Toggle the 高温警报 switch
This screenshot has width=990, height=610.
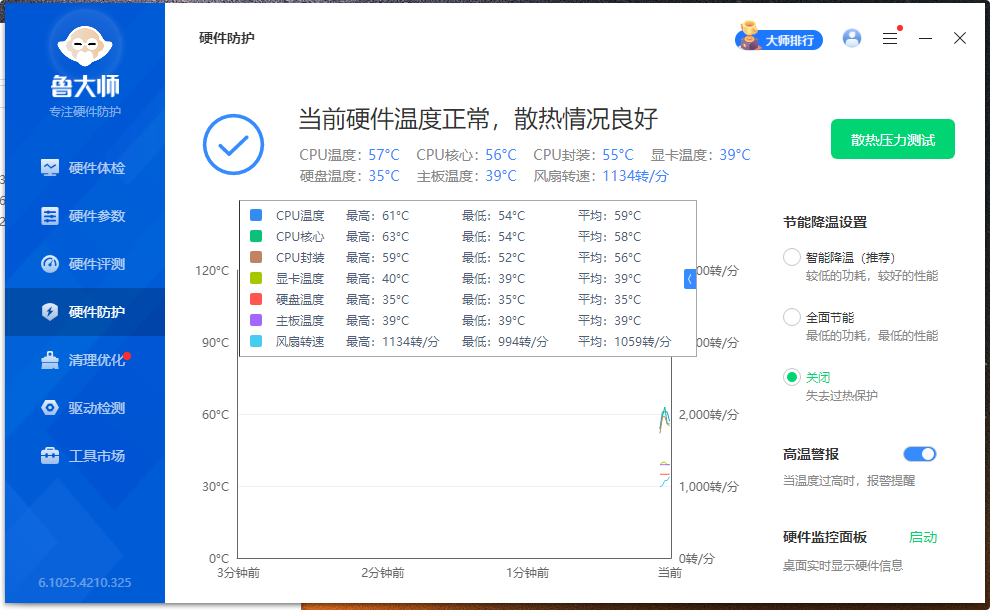pos(920,454)
